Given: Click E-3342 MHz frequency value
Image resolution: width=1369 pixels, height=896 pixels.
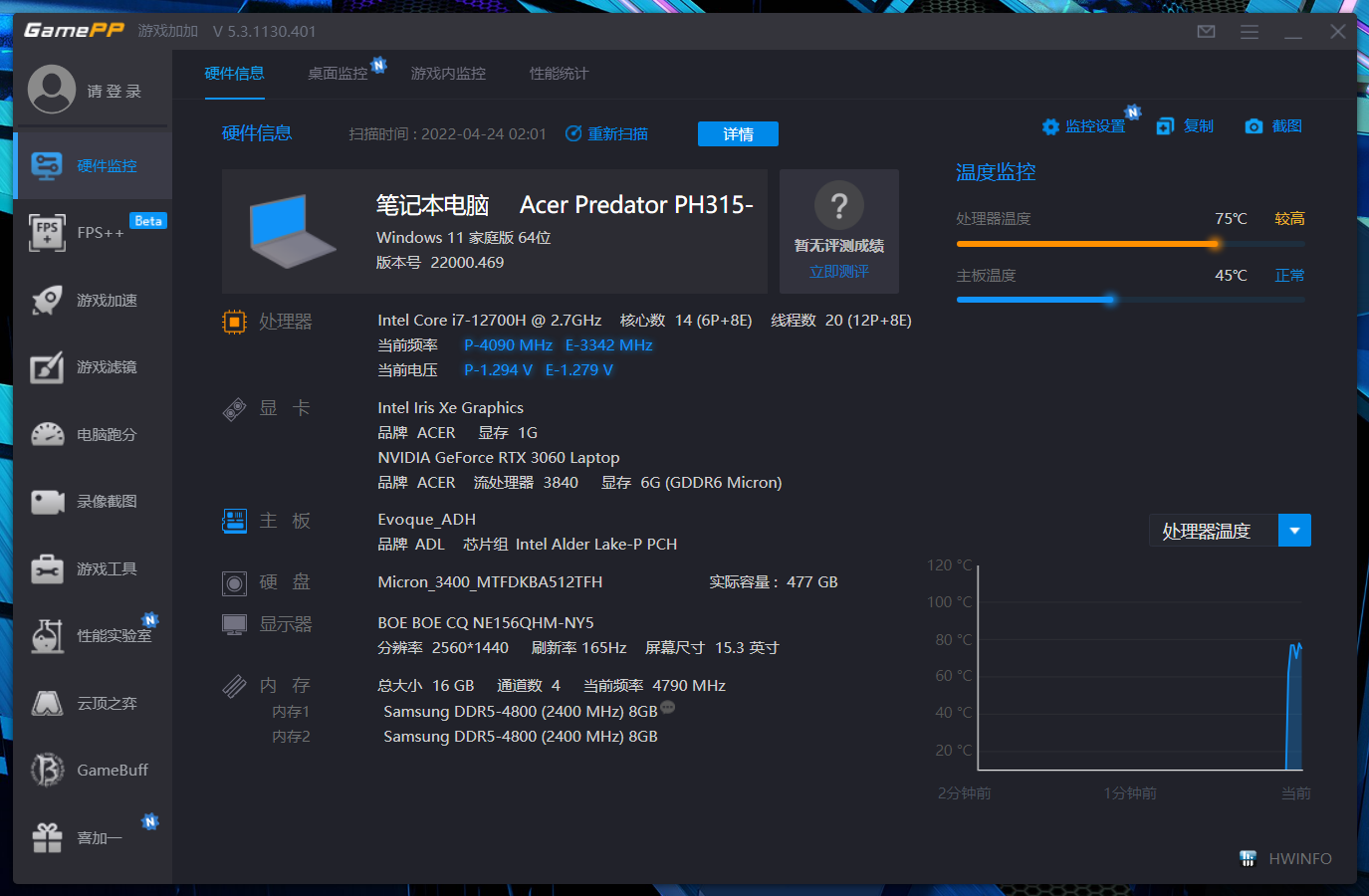Looking at the screenshot, I should pyautogui.click(x=609, y=345).
